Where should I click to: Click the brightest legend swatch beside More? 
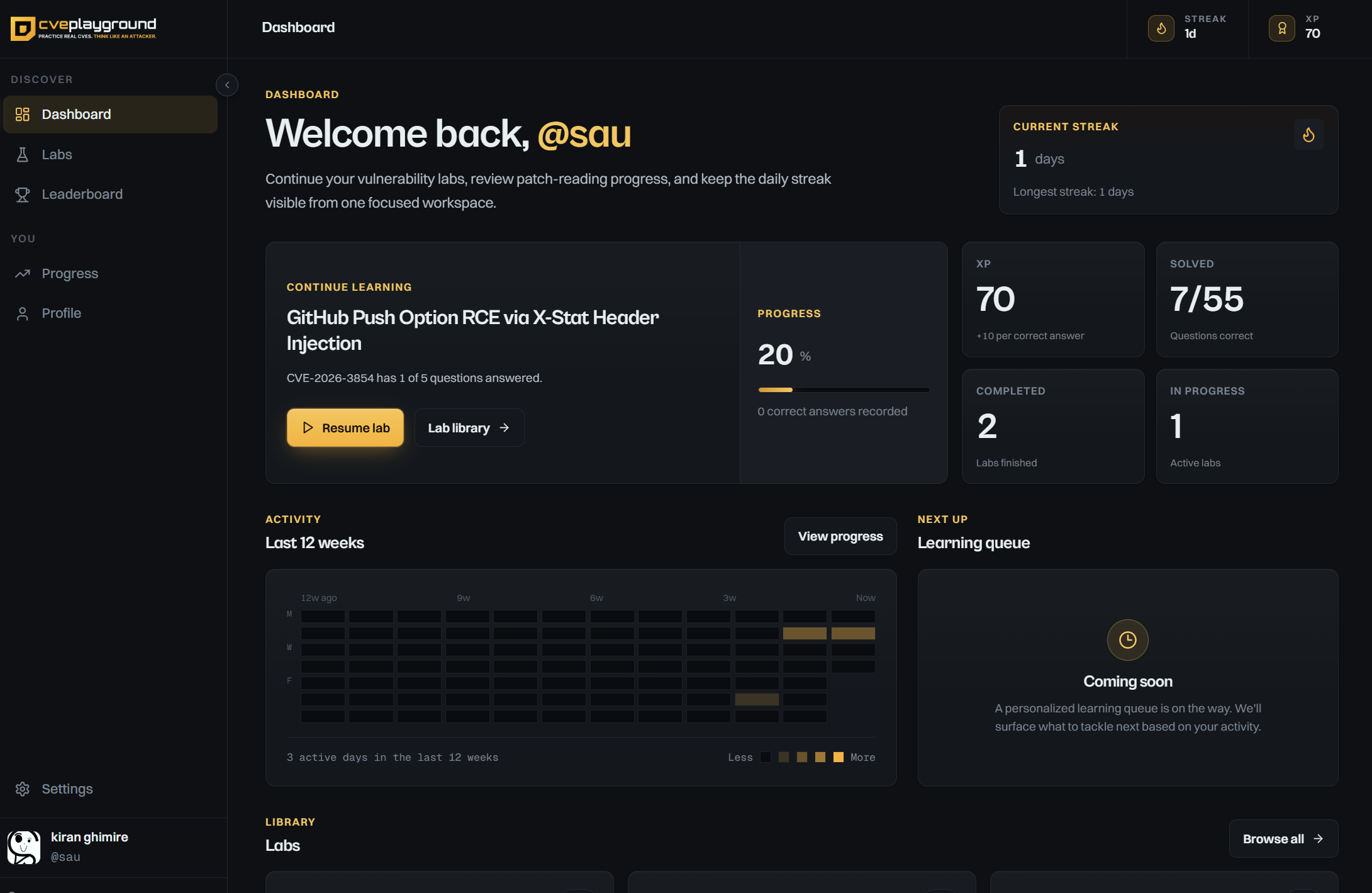point(839,757)
